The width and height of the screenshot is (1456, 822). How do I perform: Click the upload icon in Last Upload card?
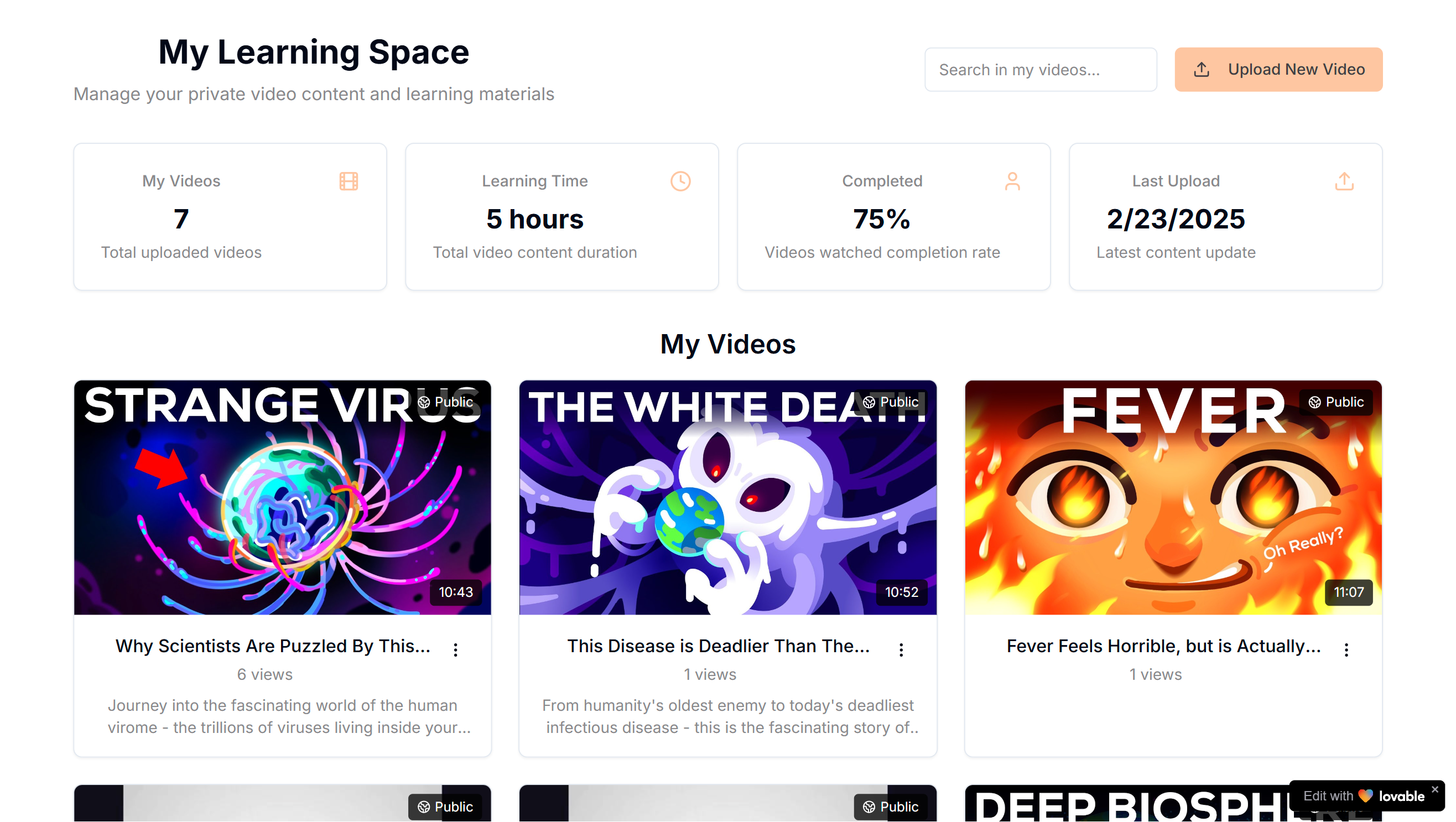coord(1344,181)
